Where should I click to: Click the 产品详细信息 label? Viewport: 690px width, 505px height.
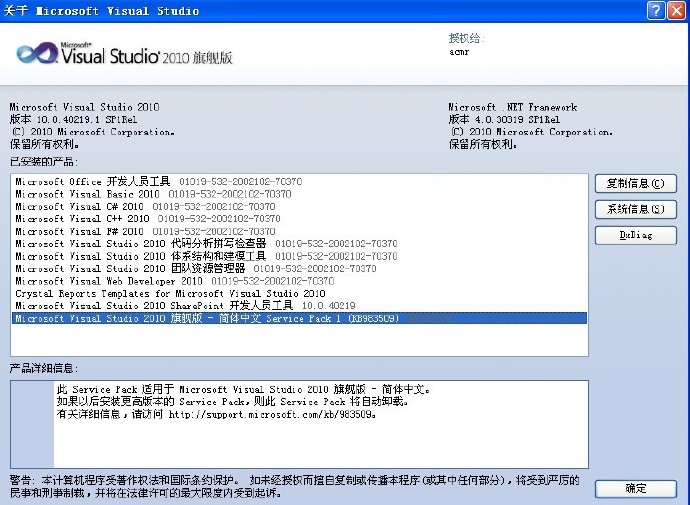coord(44,368)
